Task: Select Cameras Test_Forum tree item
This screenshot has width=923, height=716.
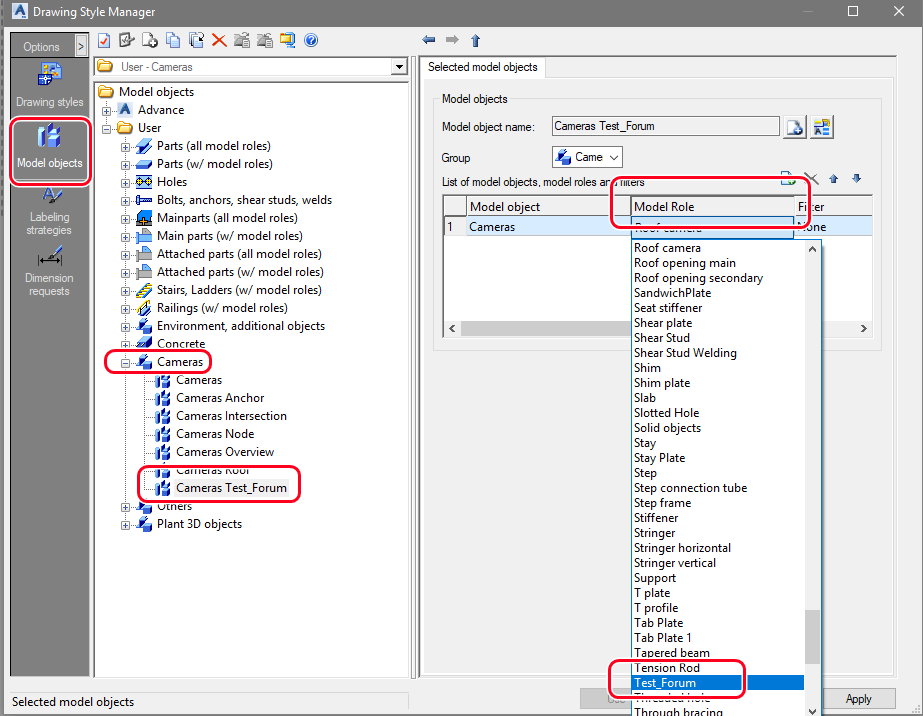Action: 231,488
